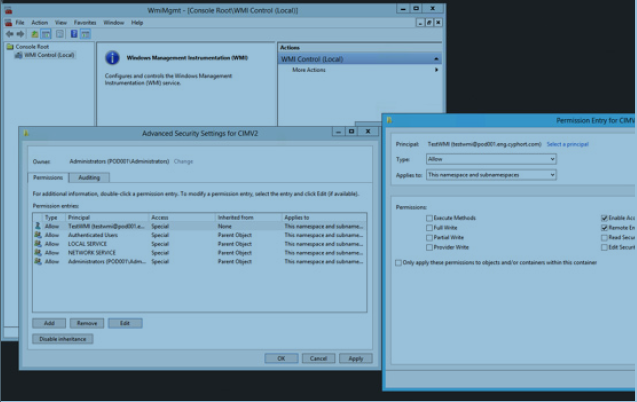Select the Administrators (POD001\Adm...) entry row
The width and height of the screenshot is (637, 402).
tap(199, 262)
